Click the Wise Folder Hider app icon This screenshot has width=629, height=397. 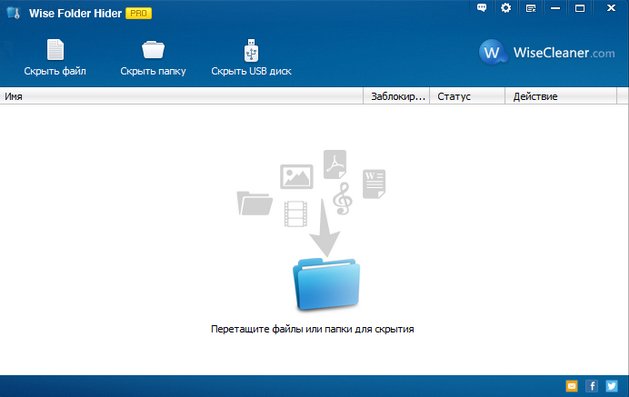click(13, 13)
